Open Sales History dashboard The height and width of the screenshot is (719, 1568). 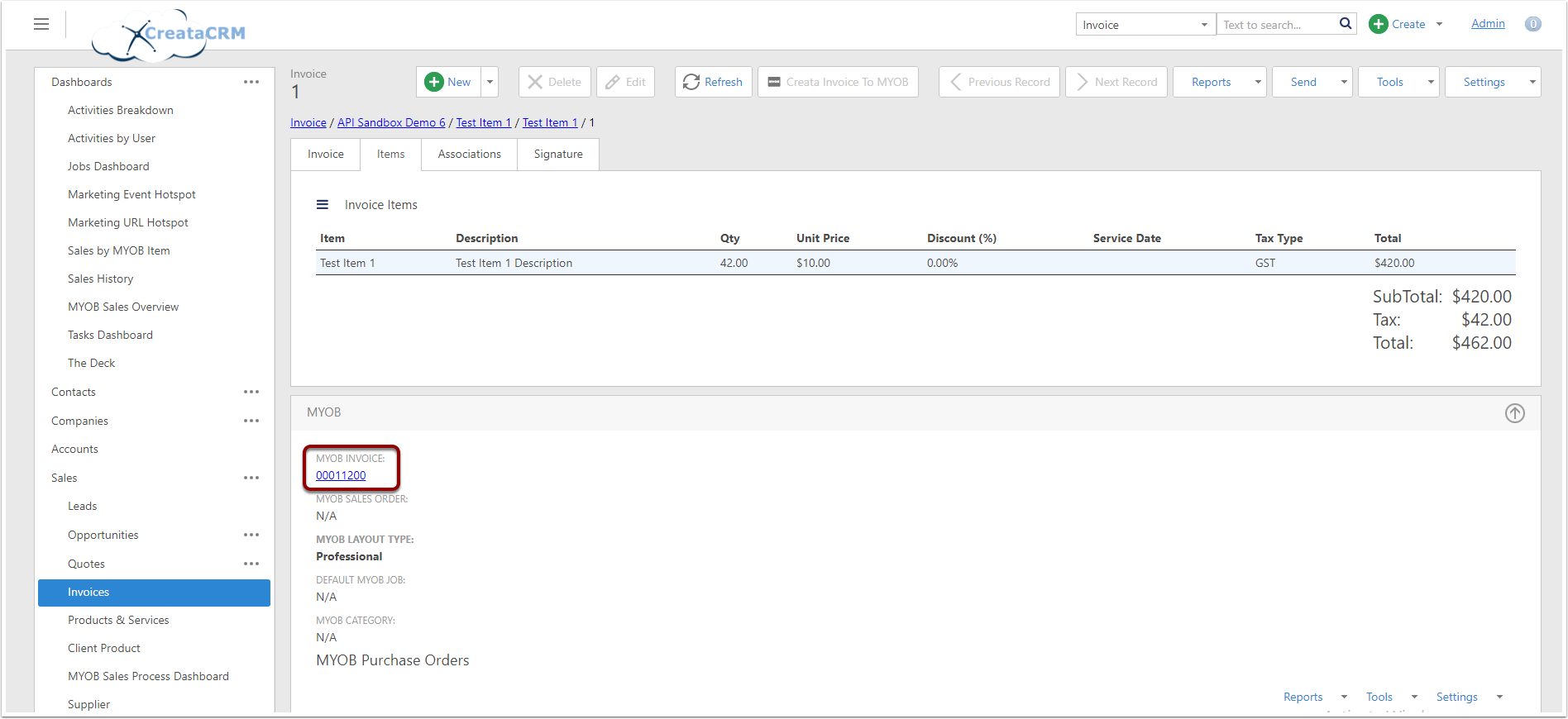pos(100,279)
